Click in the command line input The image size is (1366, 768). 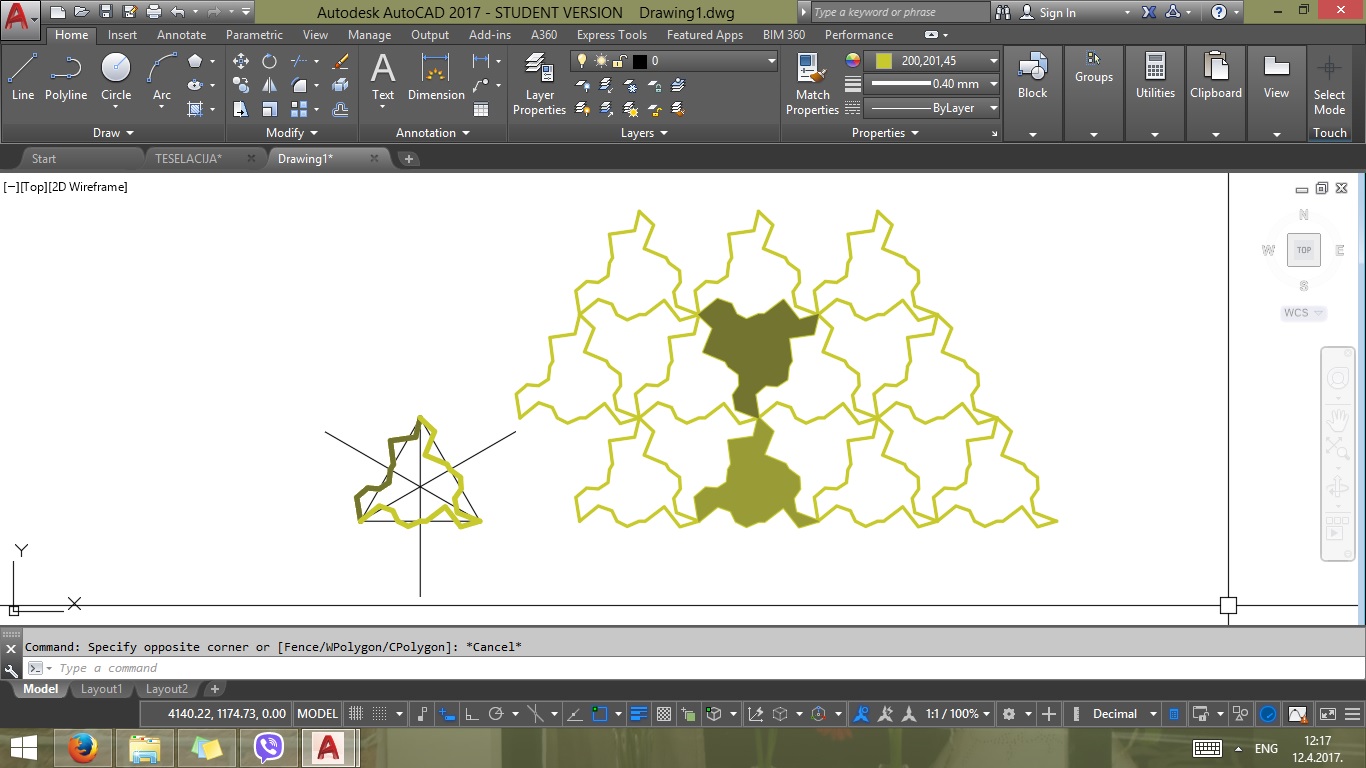coord(700,668)
